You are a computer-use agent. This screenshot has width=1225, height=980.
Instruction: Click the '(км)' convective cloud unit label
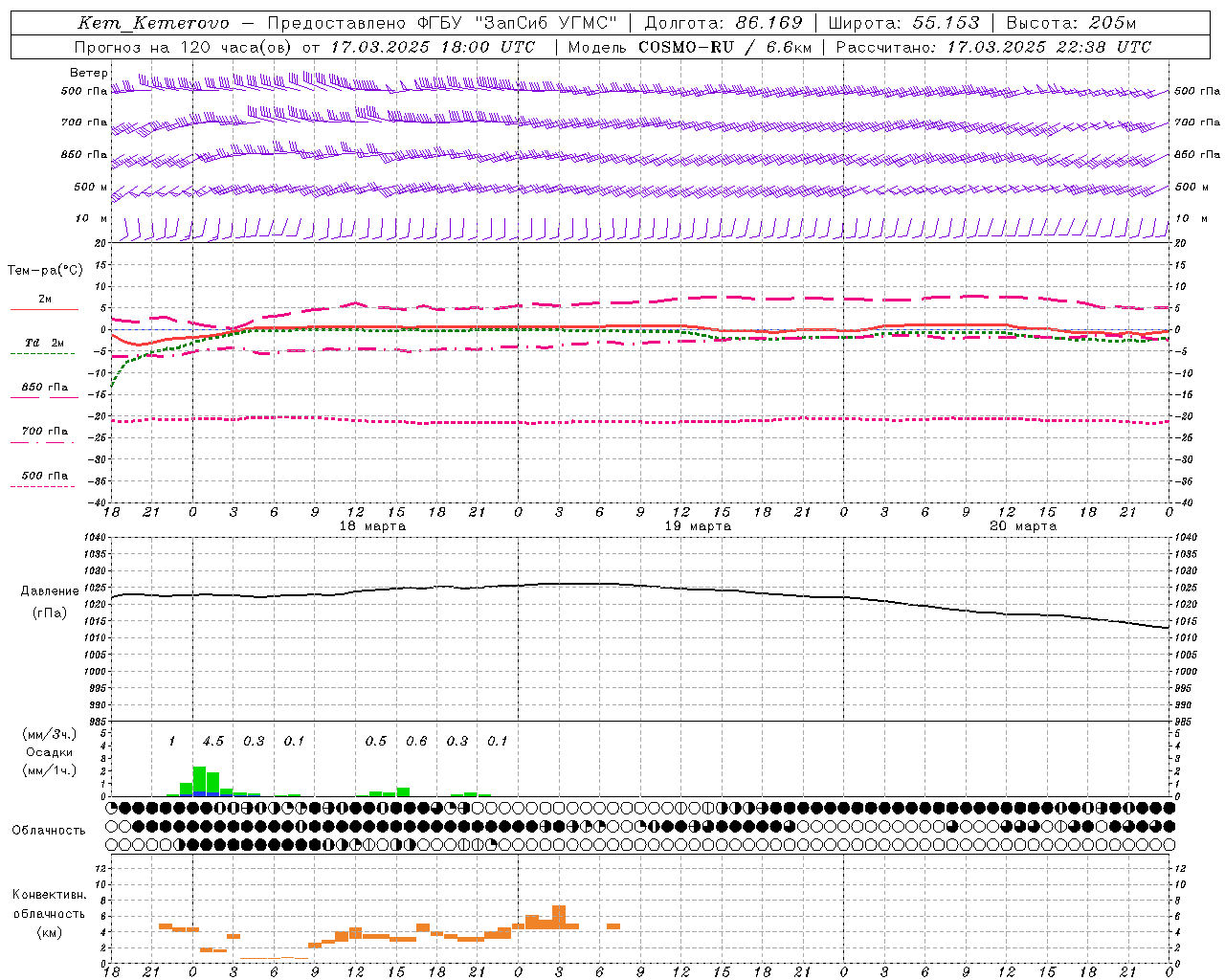click(50, 932)
